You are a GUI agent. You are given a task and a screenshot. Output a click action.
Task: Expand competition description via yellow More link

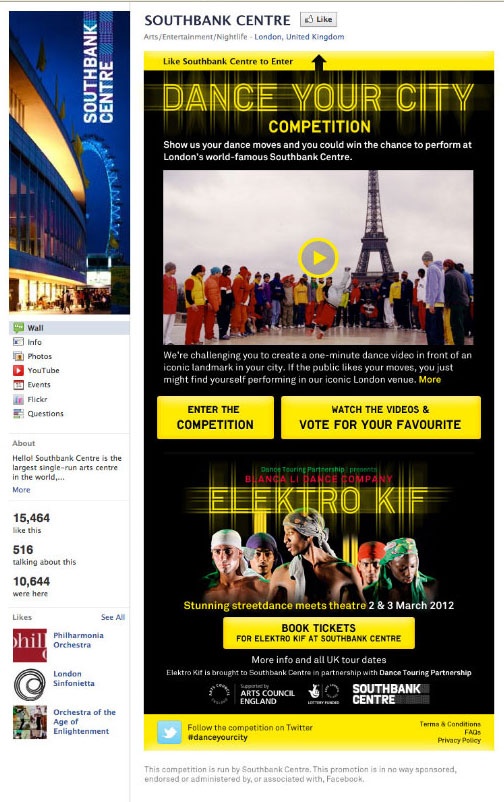[430, 380]
